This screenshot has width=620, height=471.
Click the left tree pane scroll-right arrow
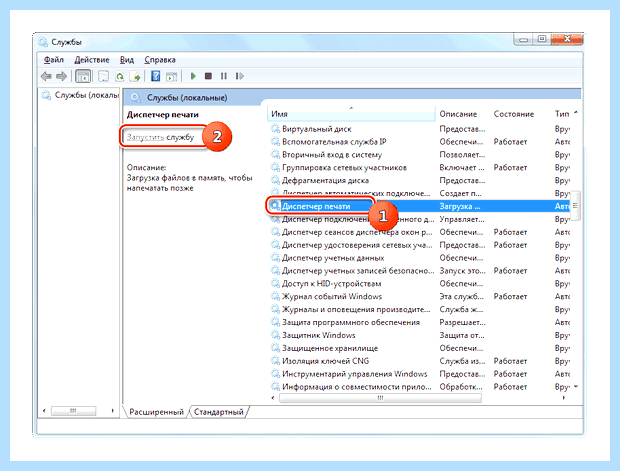113,411
